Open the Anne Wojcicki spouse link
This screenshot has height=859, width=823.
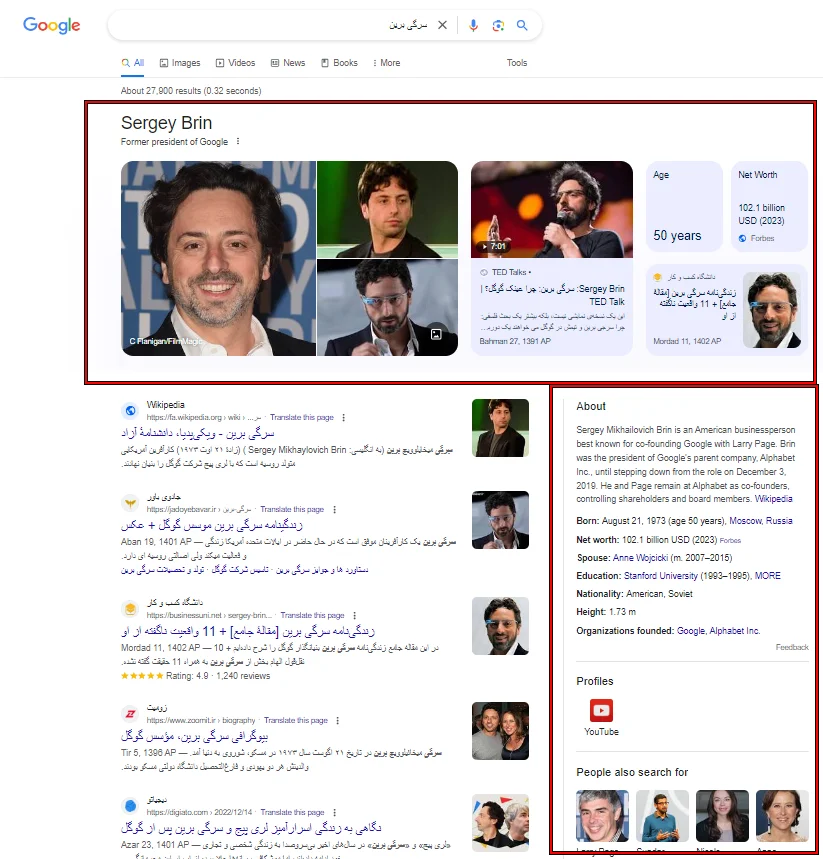(640, 558)
